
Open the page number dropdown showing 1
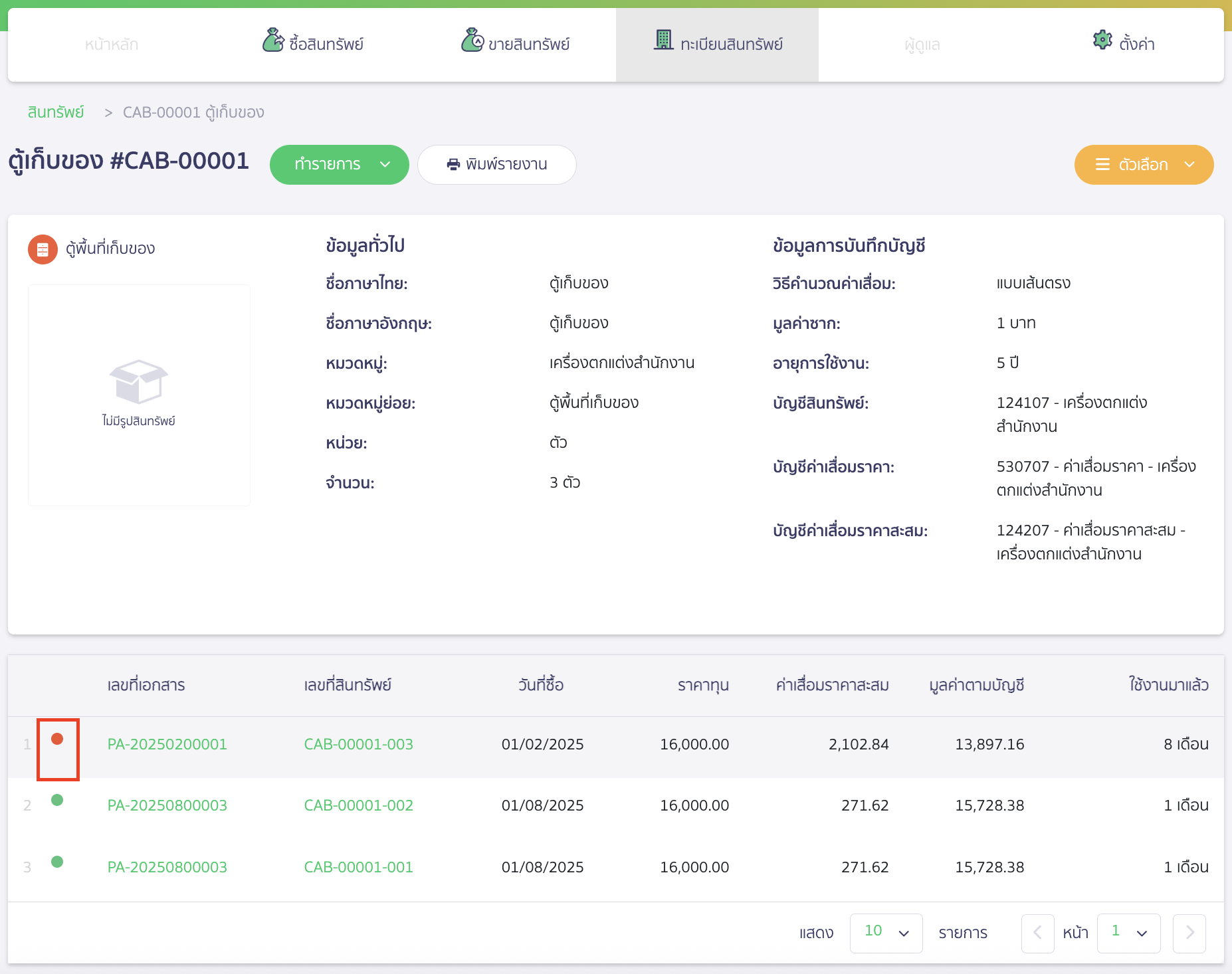click(x=1128, y=933)
